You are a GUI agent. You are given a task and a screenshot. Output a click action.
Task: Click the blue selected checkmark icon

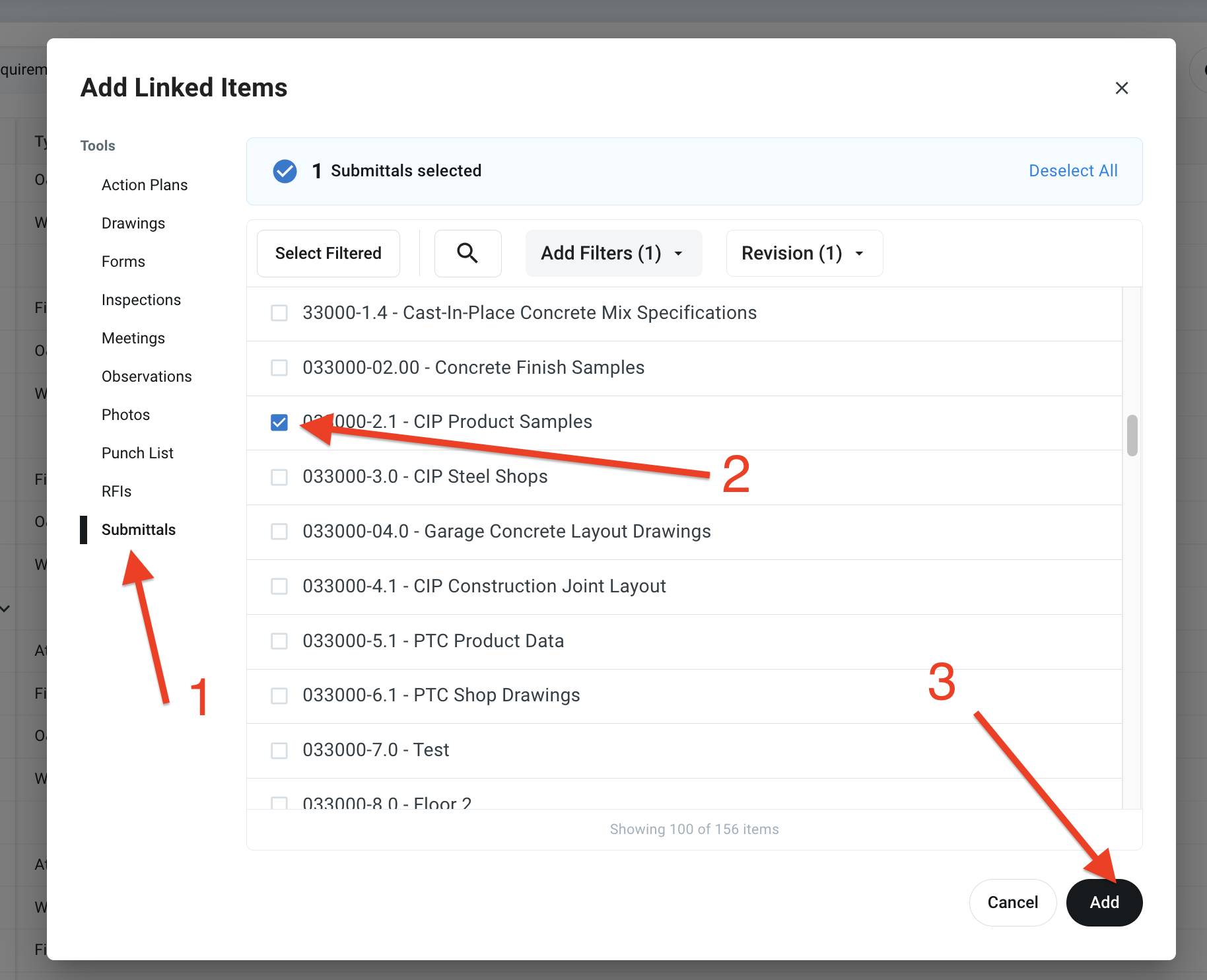click(x=285, y=171)
